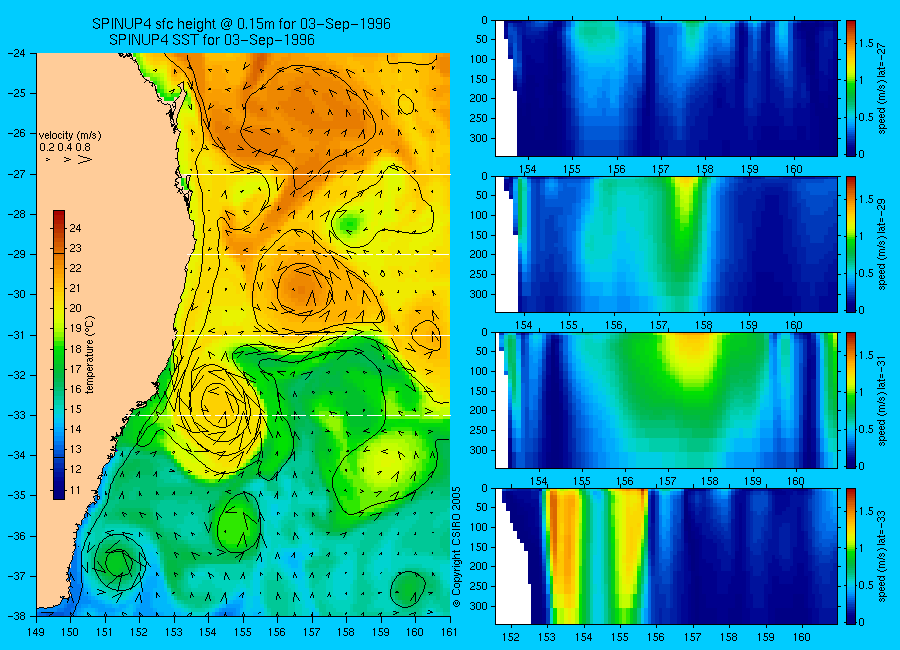Image resolution: width=900 pixels, height=650 pixels.
Task: Click the speed color bar for lat=-27
Action: tap(850, 88)
